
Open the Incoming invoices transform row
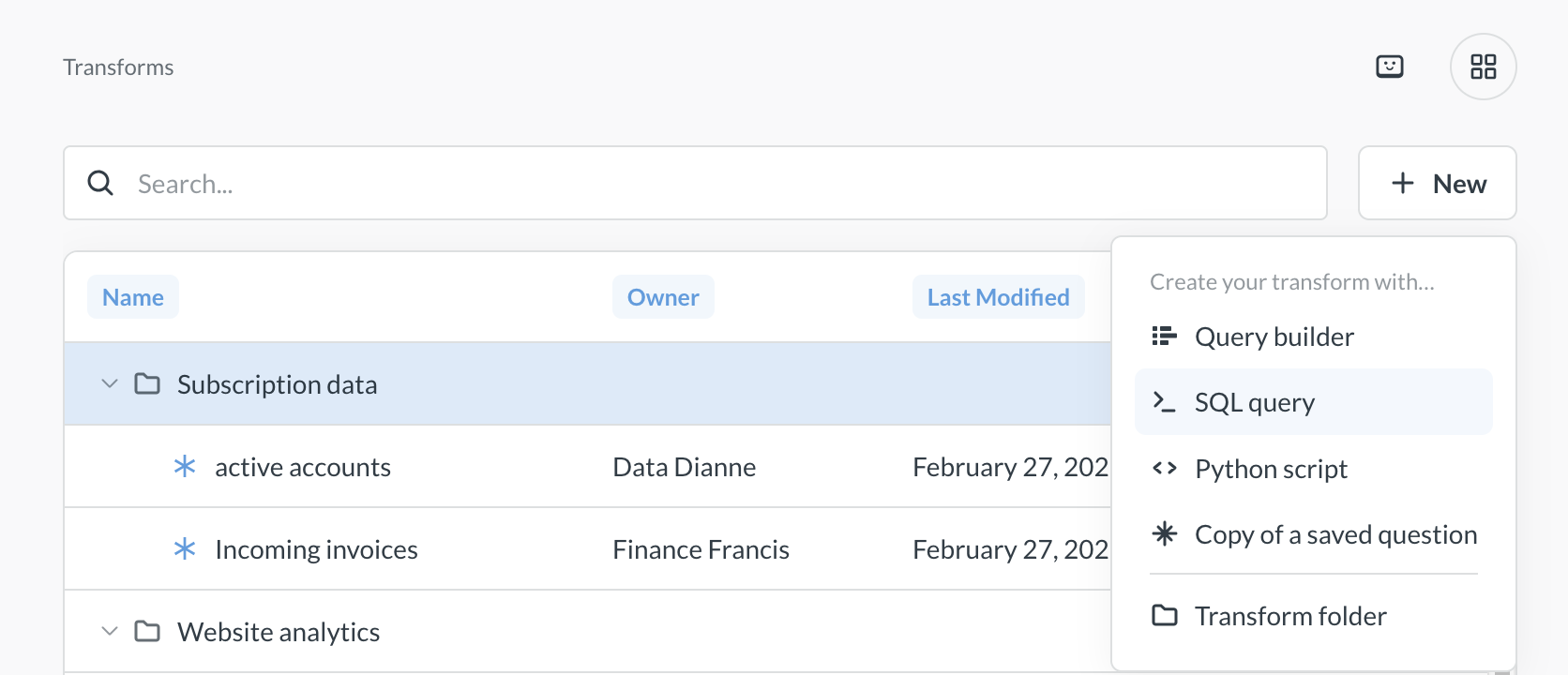[x=316, y=549]
